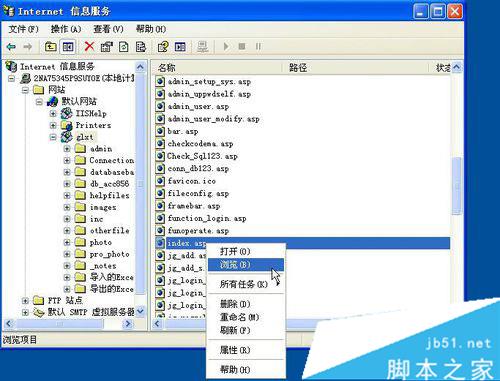The image size is (500, 381).
Task: Click tree pane scroll up arrow
Action: tap(140, 67)
